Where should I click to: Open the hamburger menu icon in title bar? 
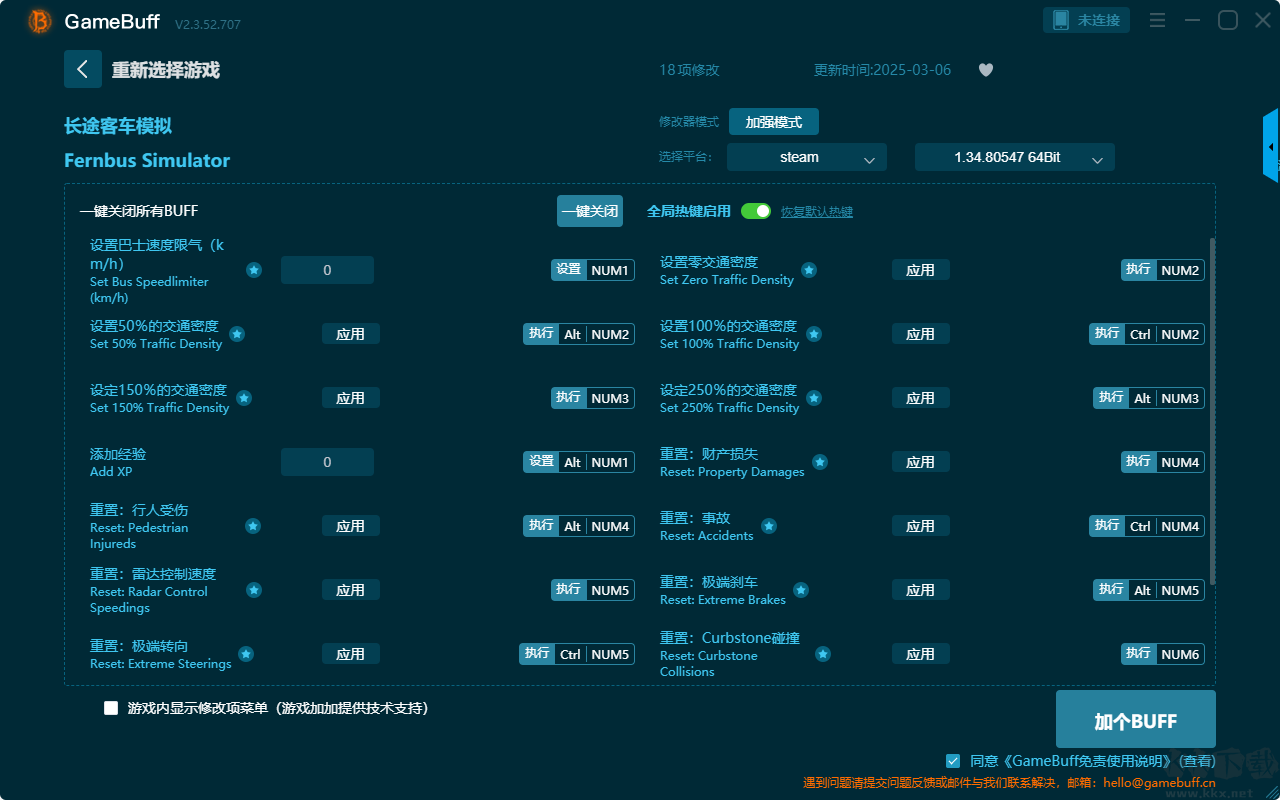(1157, 20)
